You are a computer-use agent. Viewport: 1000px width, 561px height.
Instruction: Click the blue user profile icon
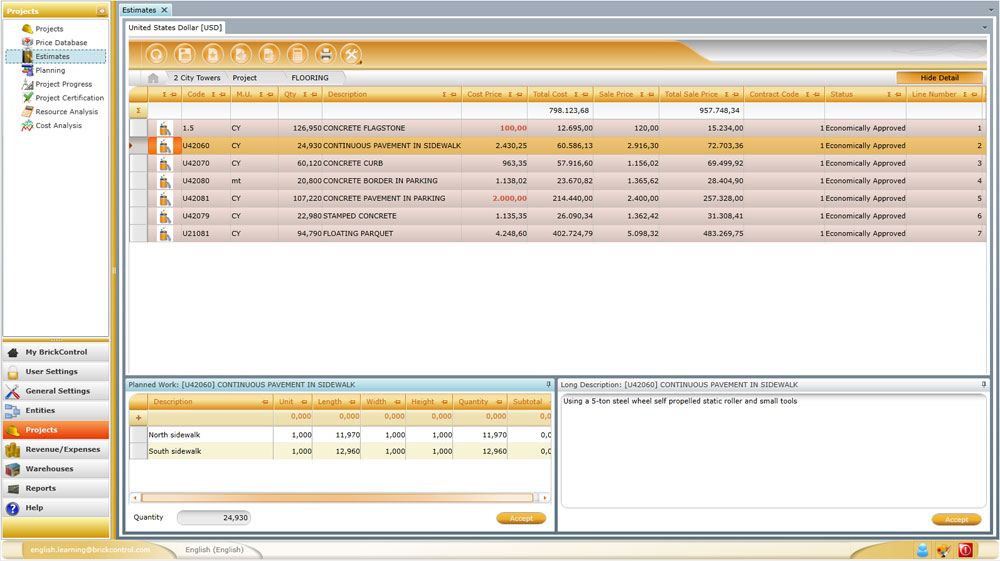coord(922,550)
